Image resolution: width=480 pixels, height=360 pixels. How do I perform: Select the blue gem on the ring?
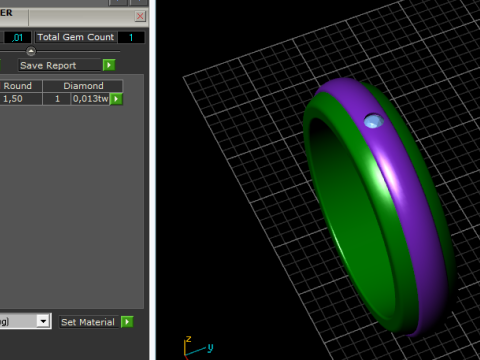click(x=373, y=121)
